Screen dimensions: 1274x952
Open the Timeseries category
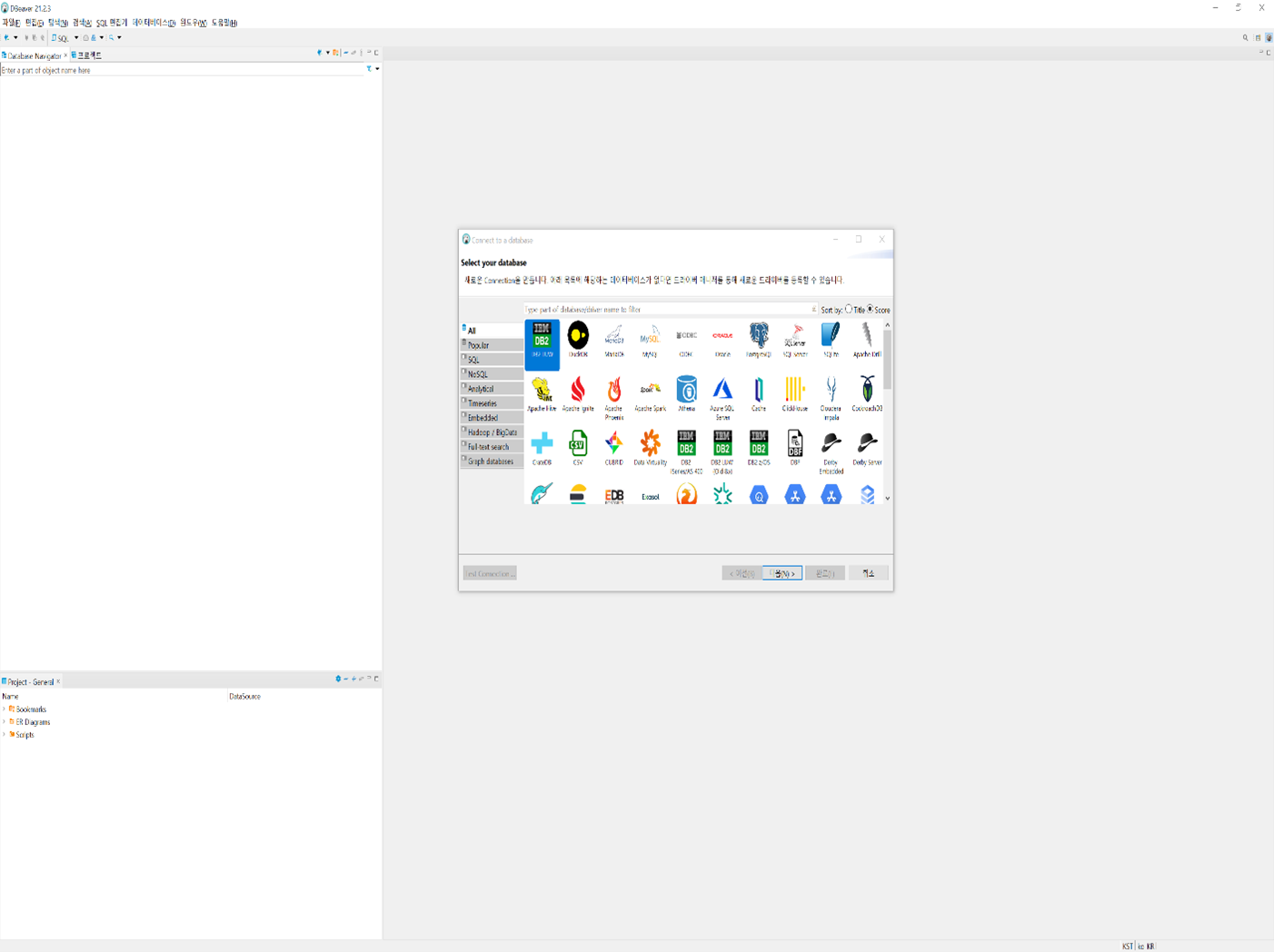point(492,402)
